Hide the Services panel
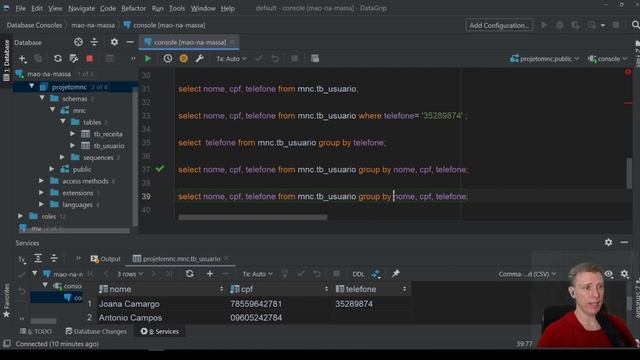640x360 pixels. (624, 242)
